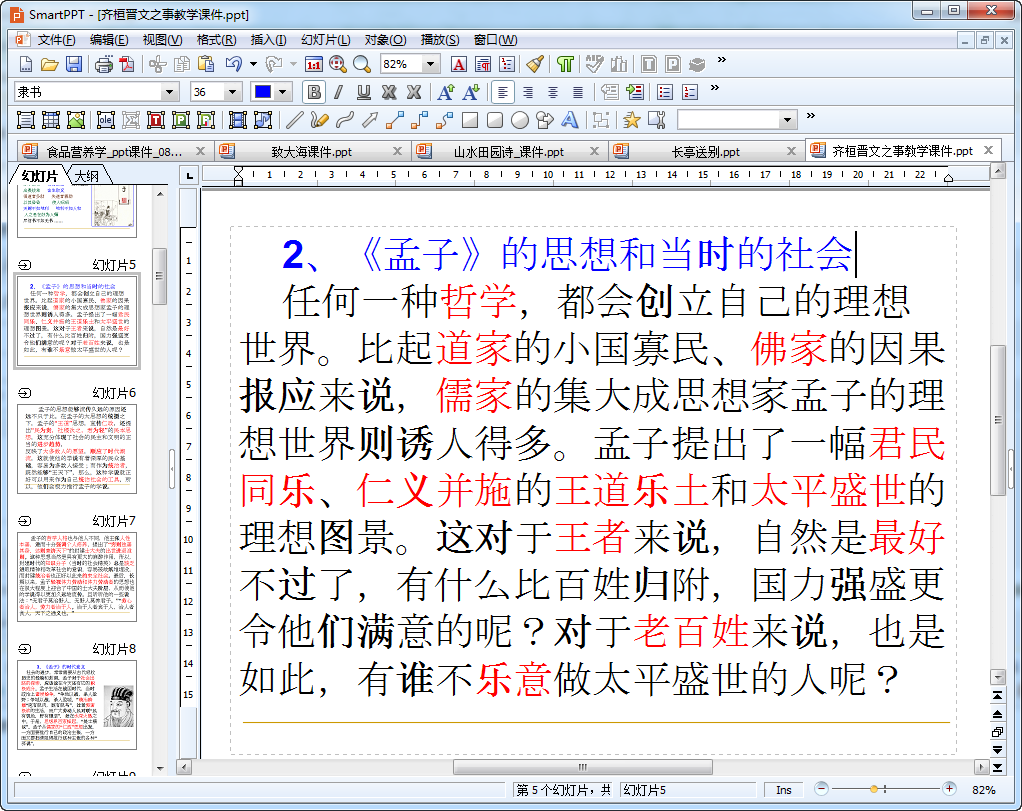The image size is (1022, 811).
Task: Open the font name dropdown
Action: point(169,92)
